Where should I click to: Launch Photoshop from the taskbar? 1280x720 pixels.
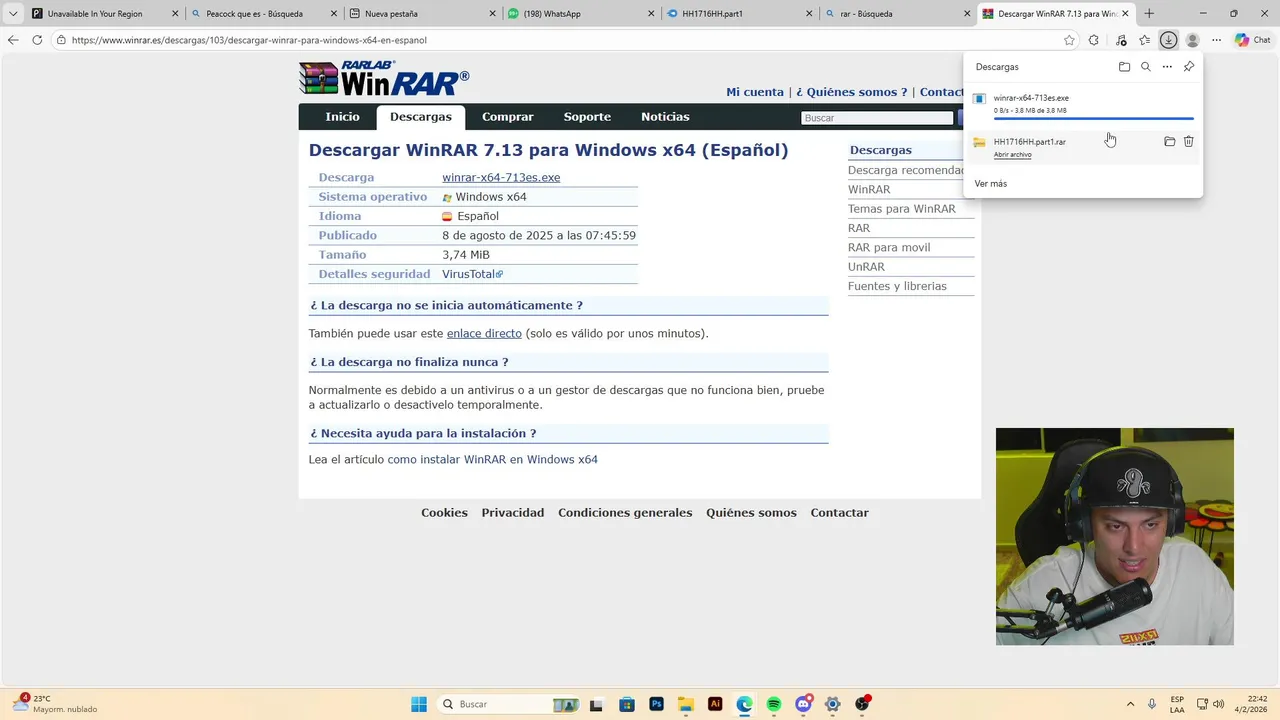(657, 704)
